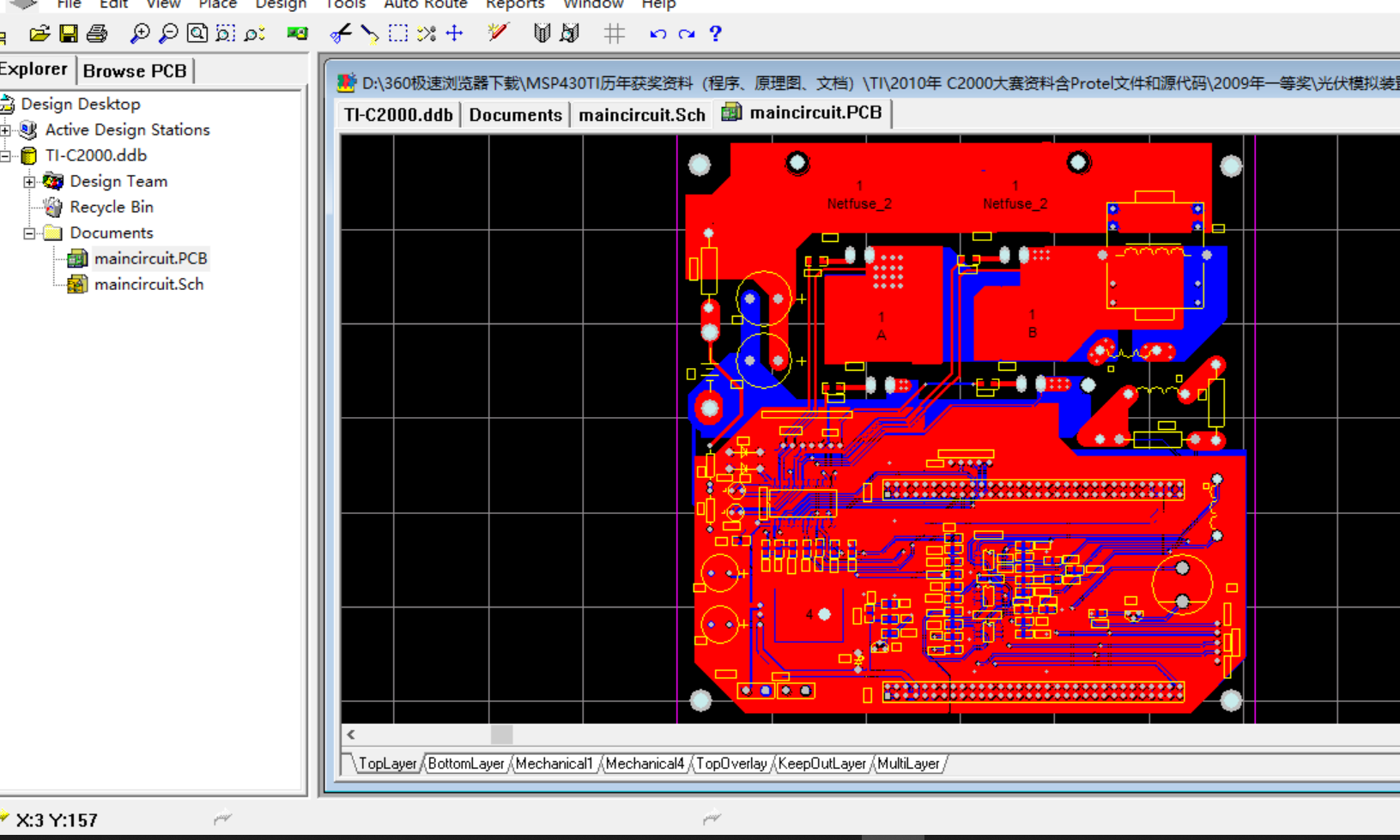Select Design Desktop in the tree

tap(81, 104)
